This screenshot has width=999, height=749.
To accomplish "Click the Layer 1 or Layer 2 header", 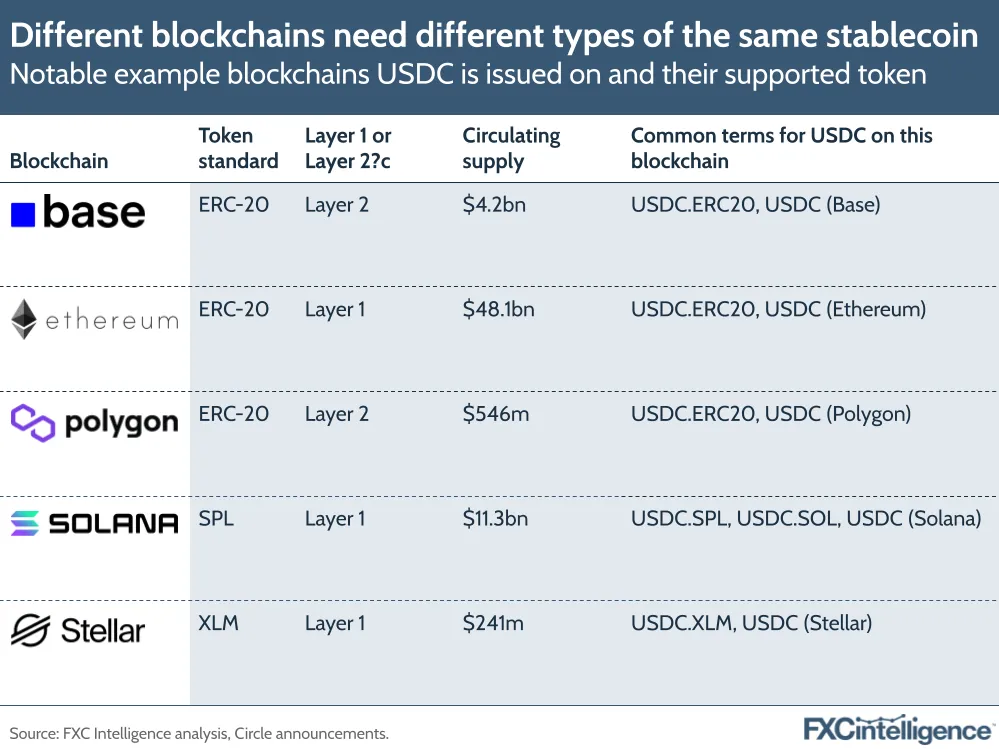I will click(349, 148).
